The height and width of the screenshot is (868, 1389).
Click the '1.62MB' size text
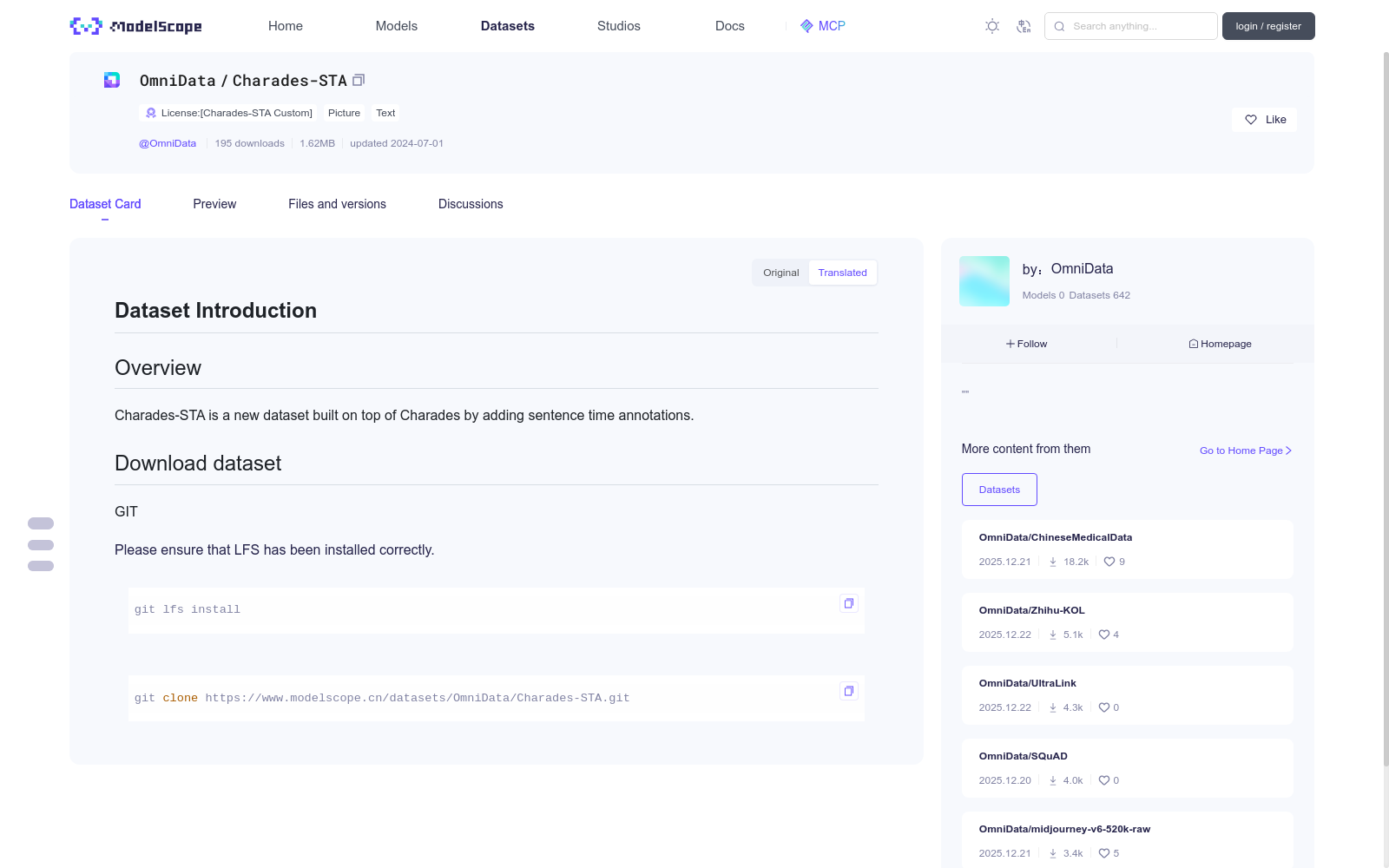[317, 143]
